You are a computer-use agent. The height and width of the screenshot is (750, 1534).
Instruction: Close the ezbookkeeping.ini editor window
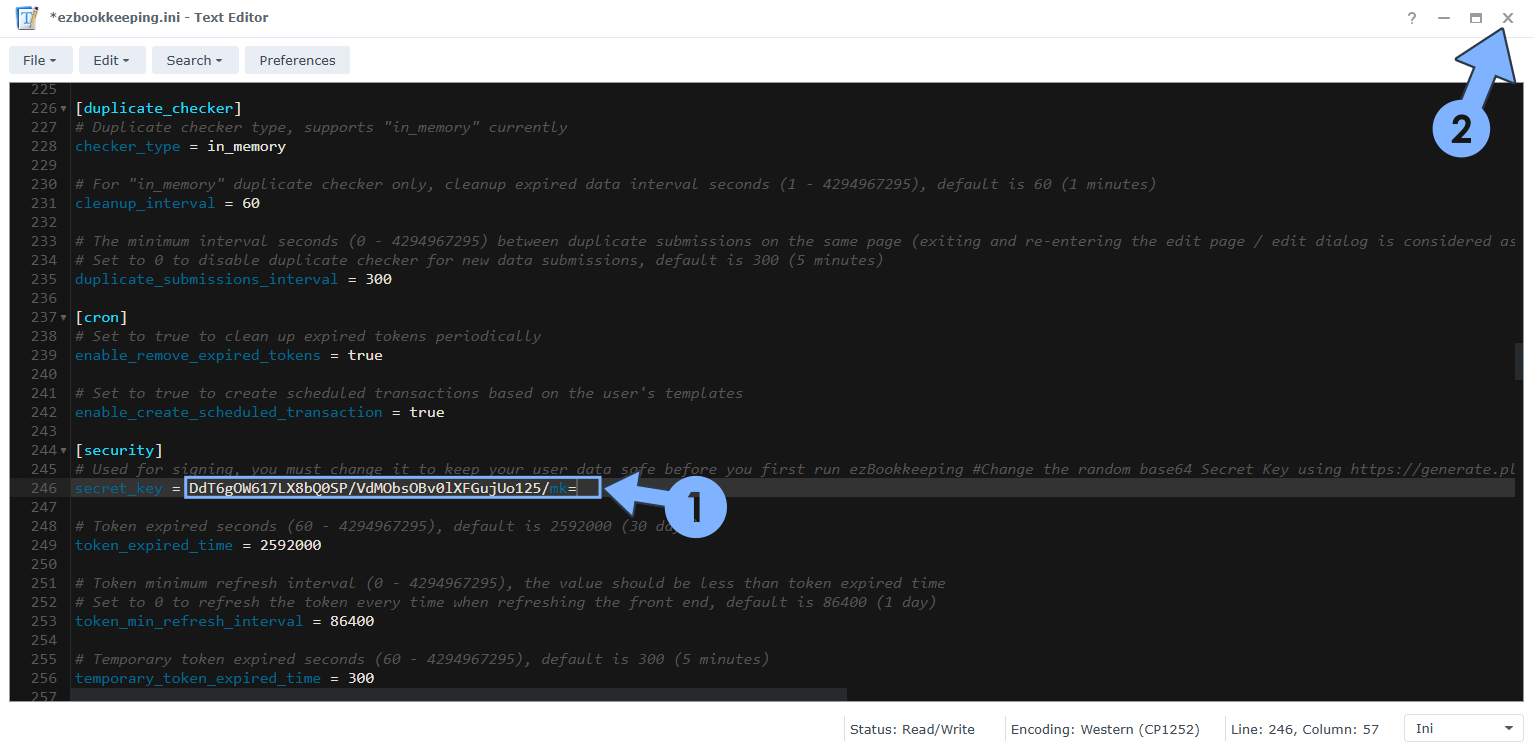pos(1507,18)
